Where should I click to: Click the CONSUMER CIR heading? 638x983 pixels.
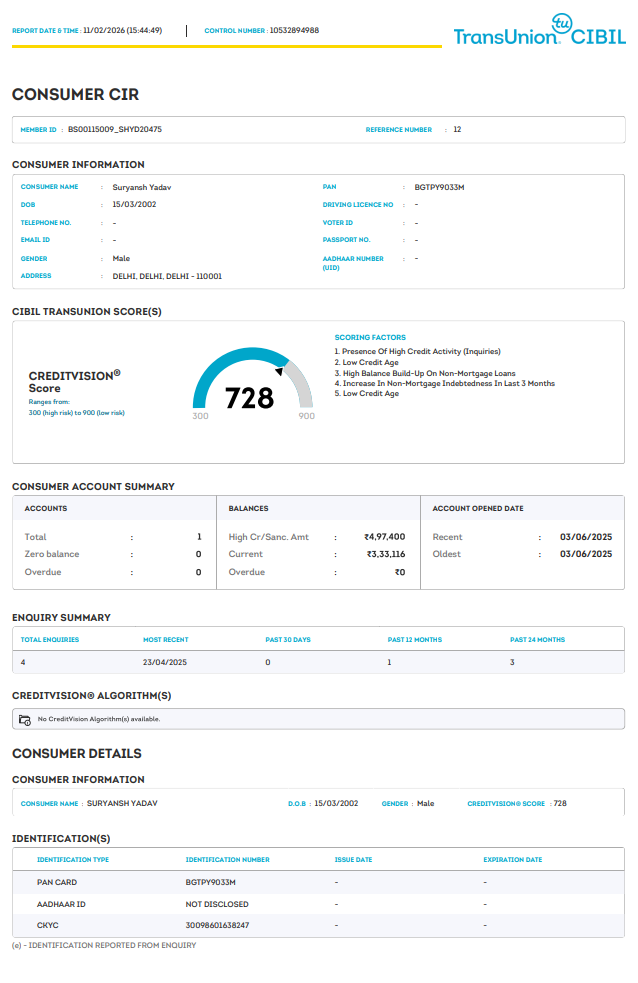point(75,94)
